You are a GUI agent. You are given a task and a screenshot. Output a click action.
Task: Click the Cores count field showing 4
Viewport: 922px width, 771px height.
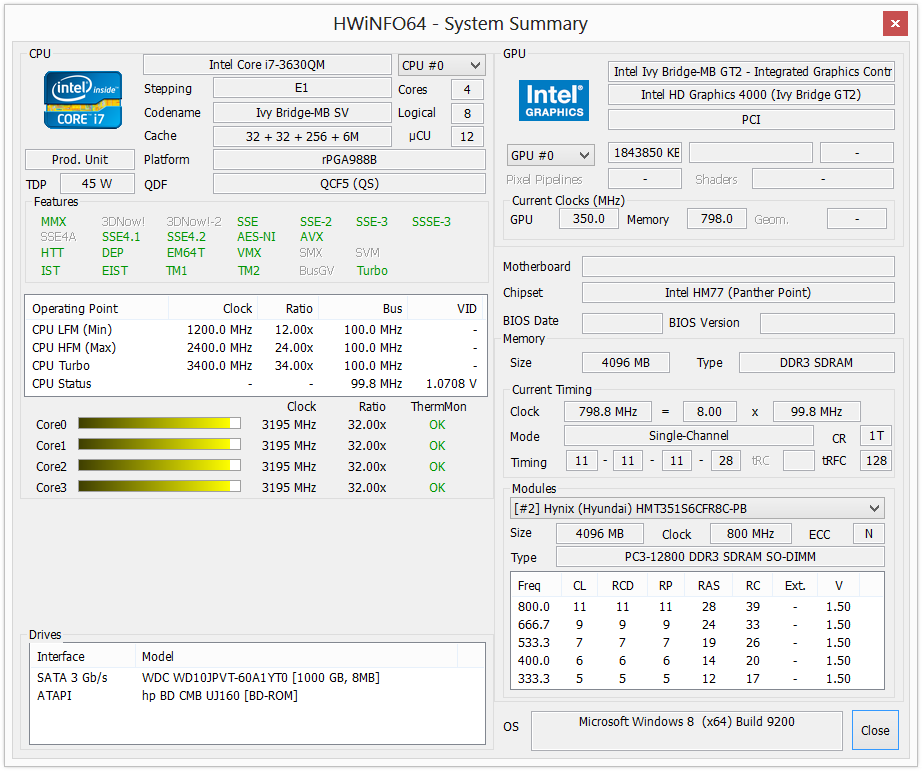tap(467, 89)
